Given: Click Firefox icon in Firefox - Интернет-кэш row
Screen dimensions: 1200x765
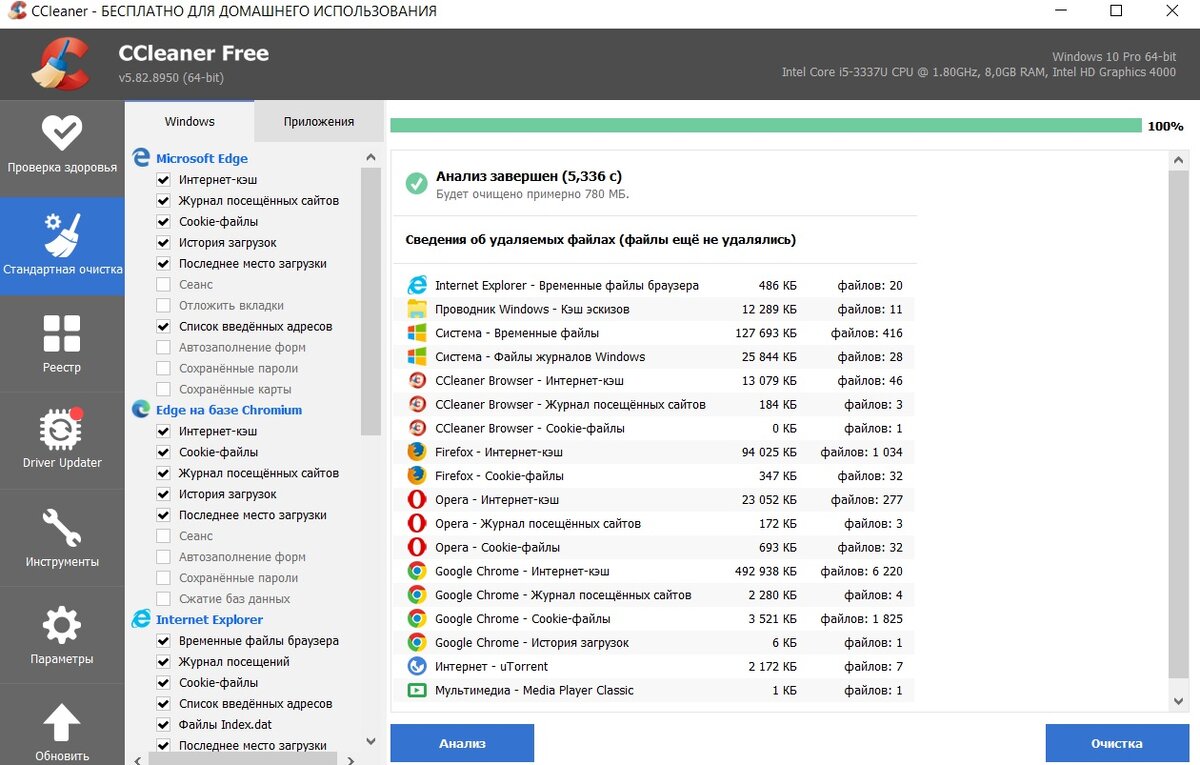Looking at the screenshot, I should tap(417, 452).
